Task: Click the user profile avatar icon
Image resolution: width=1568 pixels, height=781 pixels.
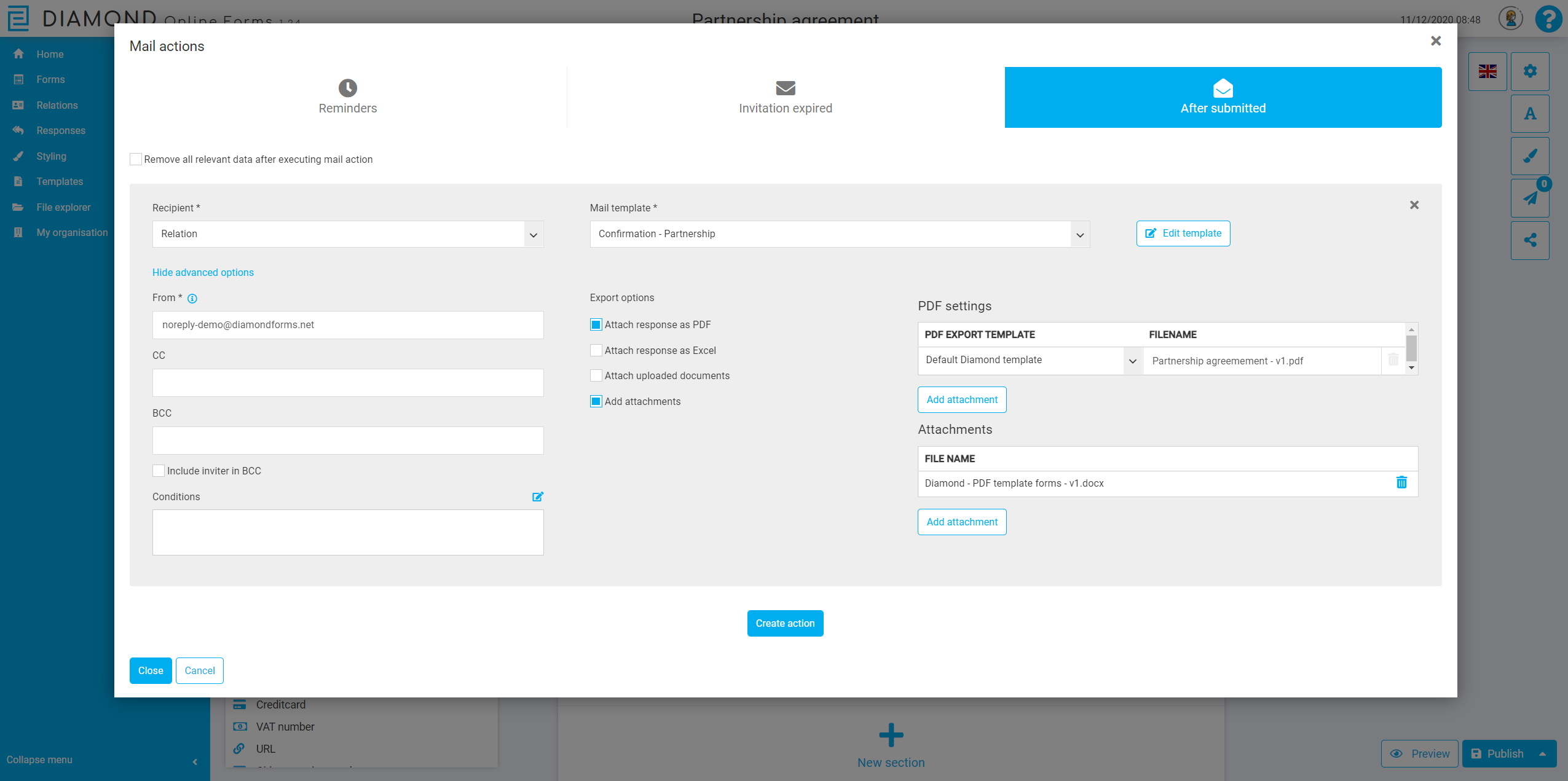Action: (1510, 18)
